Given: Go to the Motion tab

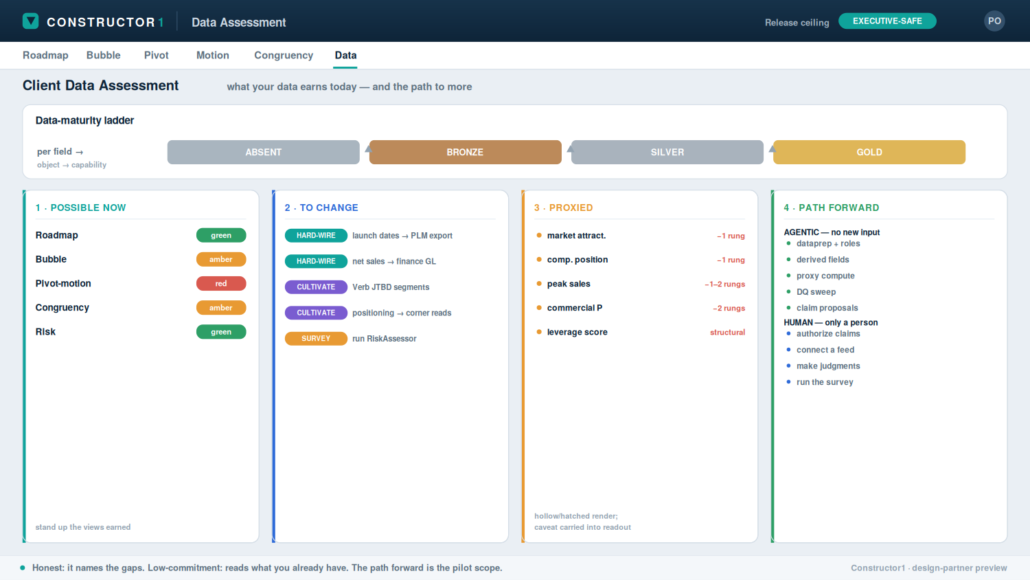Looking at the screenshot, I should pyautogui.click(x=213, y=55).
